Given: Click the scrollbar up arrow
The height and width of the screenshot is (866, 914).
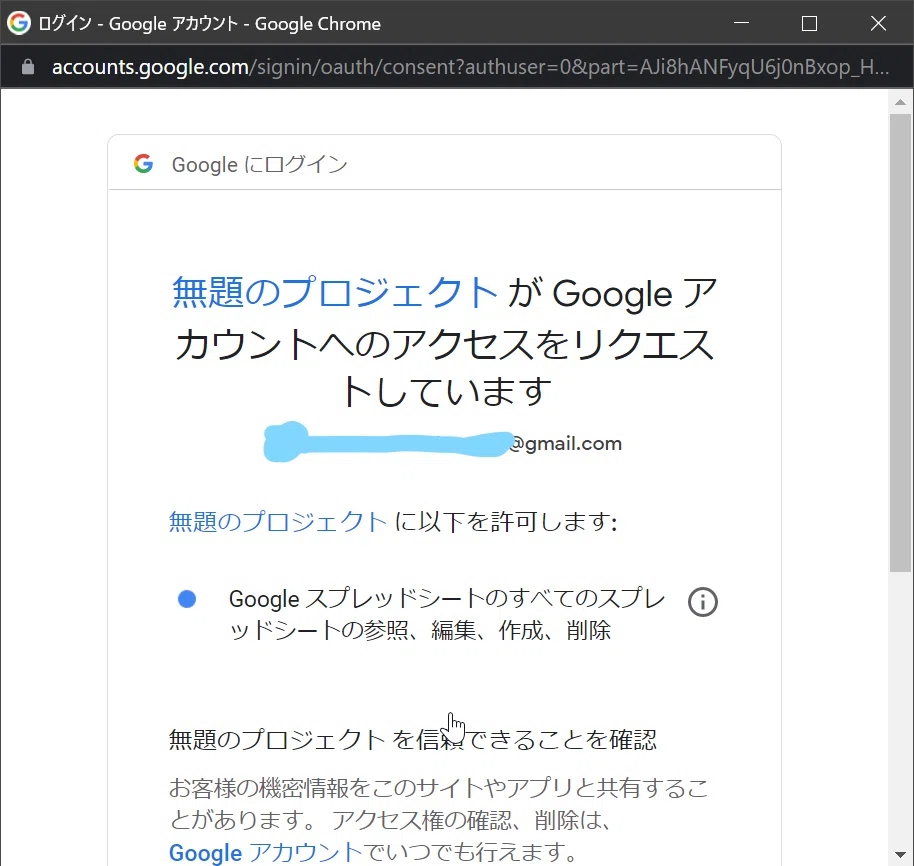Looking at the screenshot, I should (901, 102).
